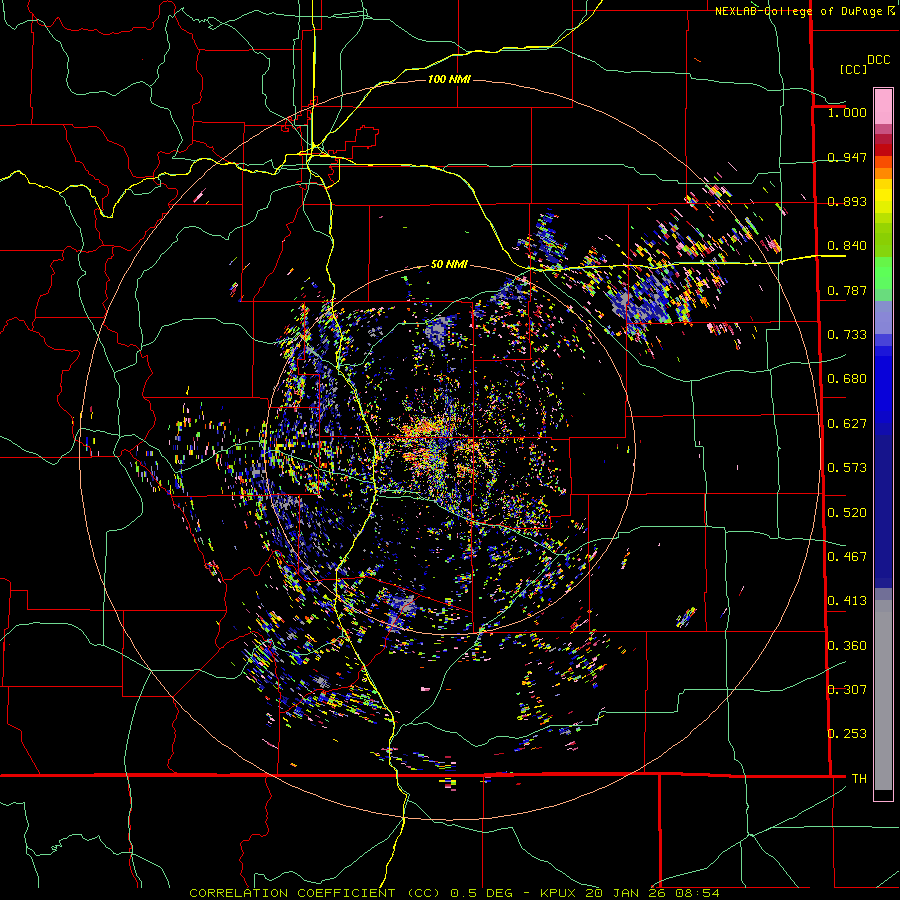This screenshot has width=900, height=900.
Task: Click the TH legend label
Action: coord(859,779)
